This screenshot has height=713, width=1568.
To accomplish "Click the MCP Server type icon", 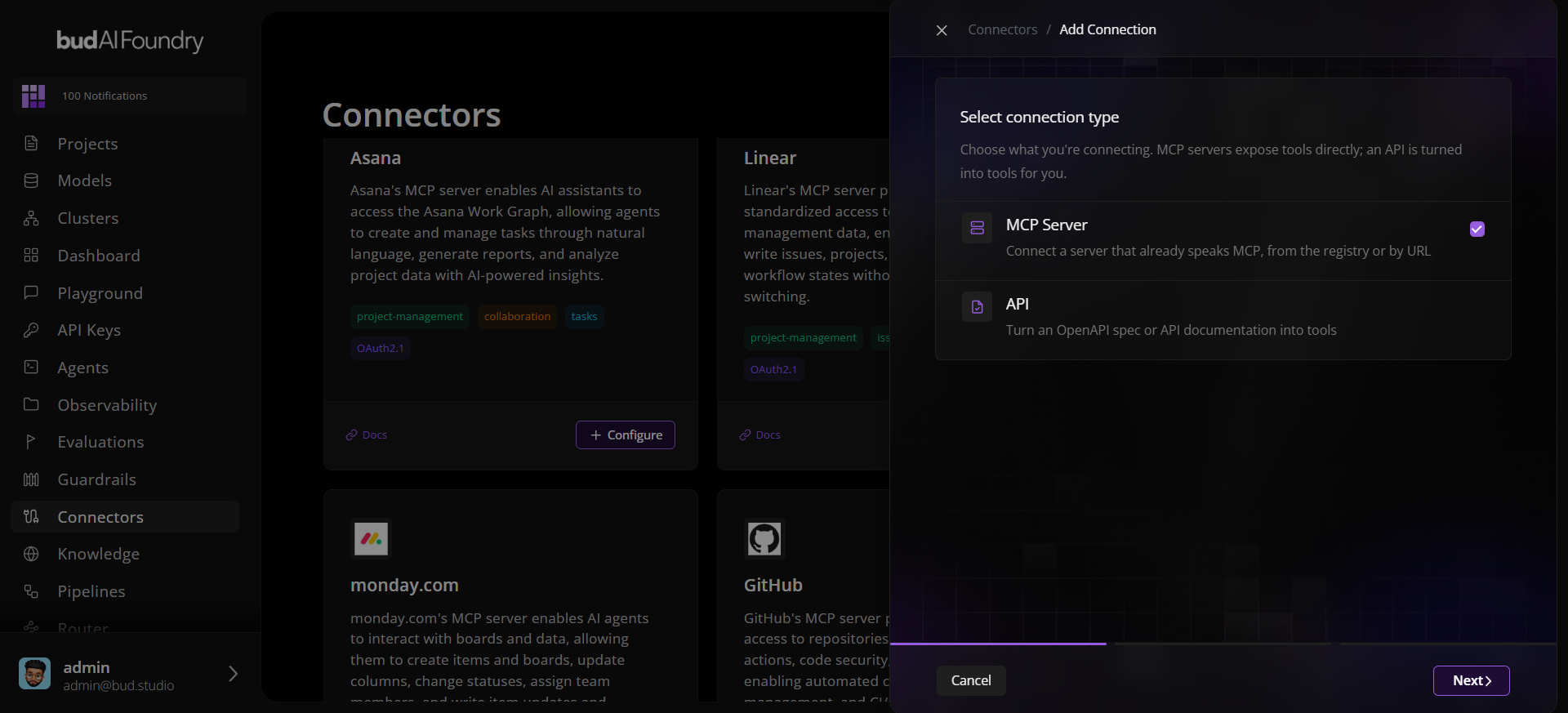I will 977,228.
